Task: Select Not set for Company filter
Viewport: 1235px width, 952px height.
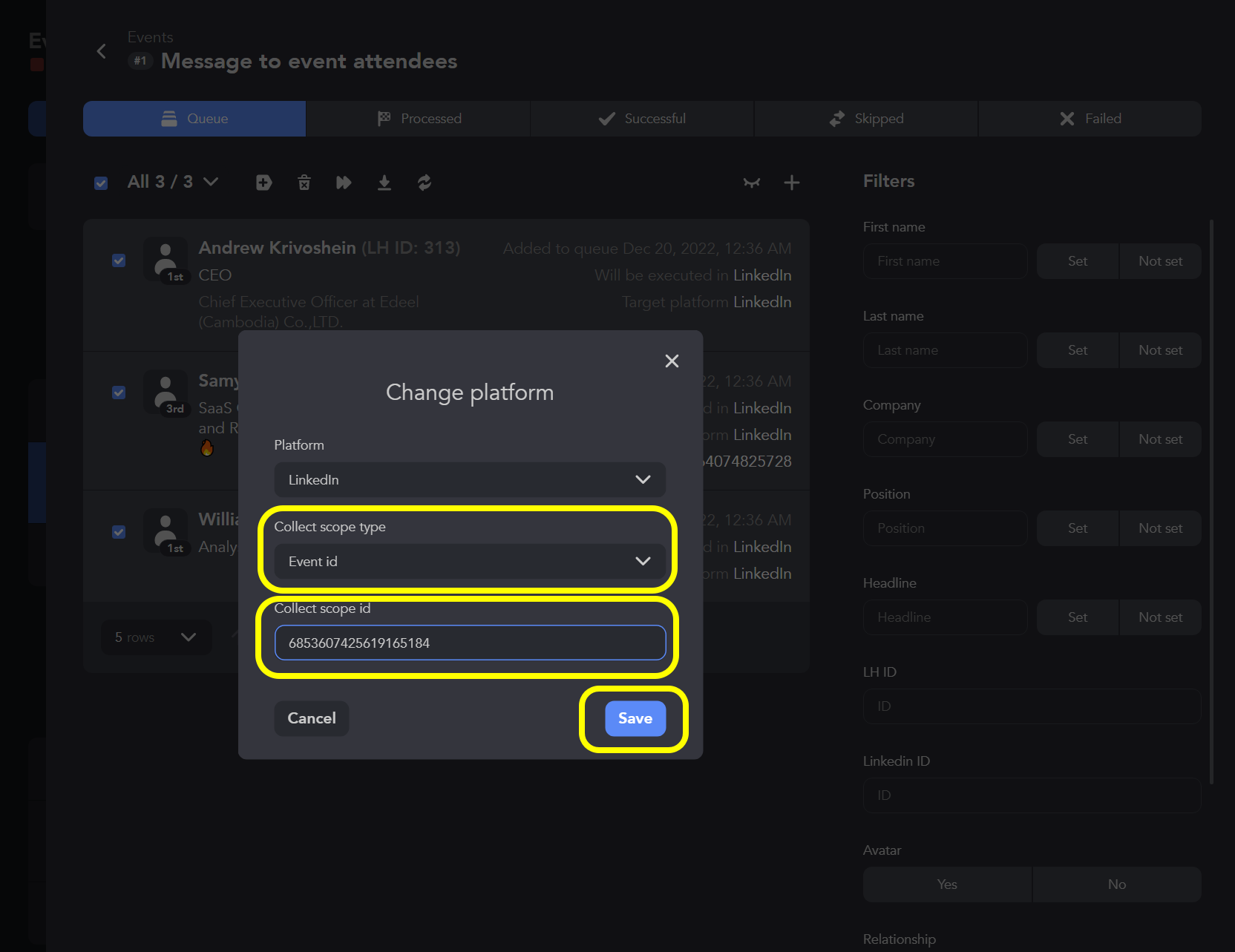Action: (1160, 439)
